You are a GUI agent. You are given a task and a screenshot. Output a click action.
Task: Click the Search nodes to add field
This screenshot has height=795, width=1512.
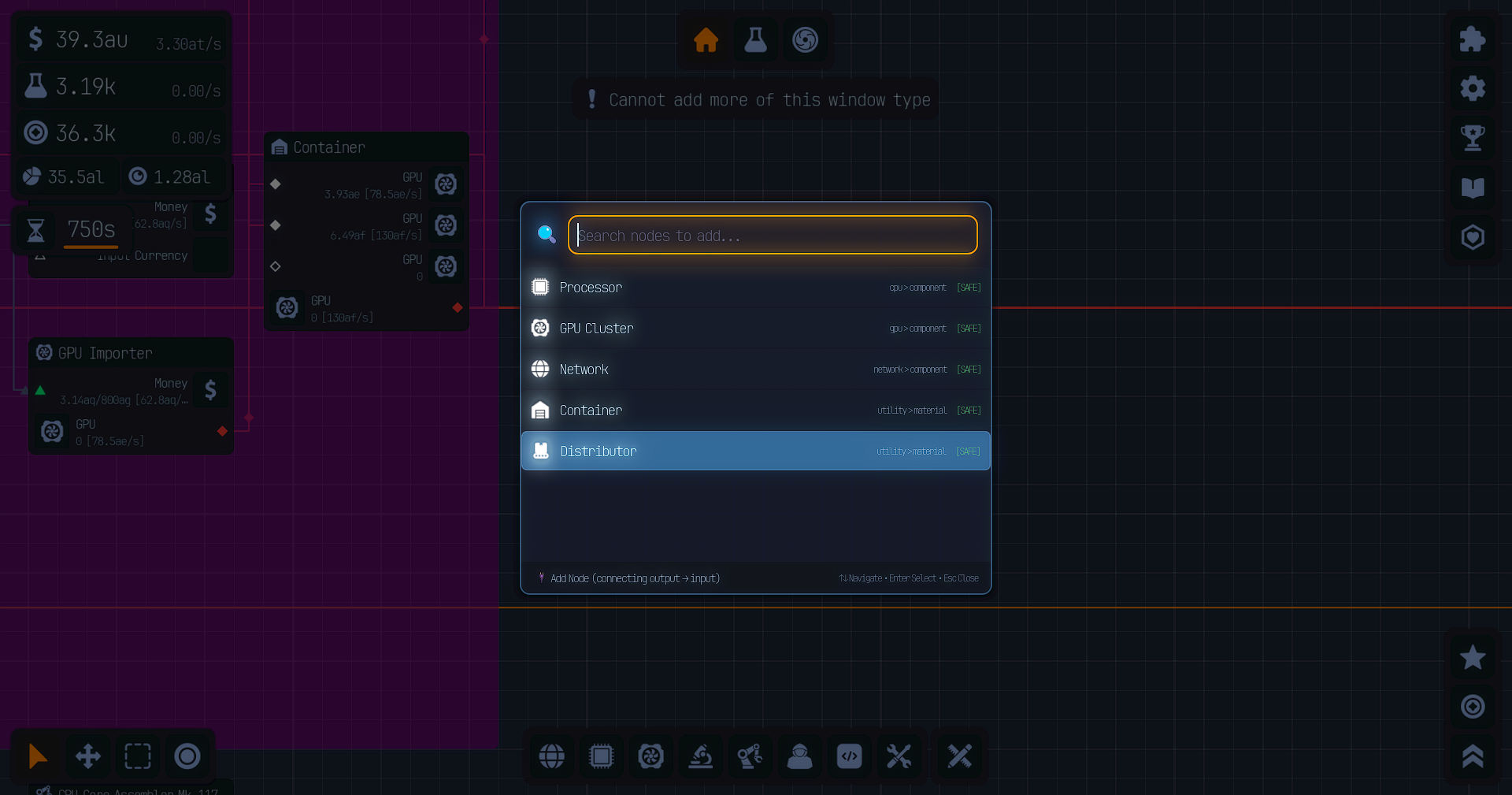[772, 236]
